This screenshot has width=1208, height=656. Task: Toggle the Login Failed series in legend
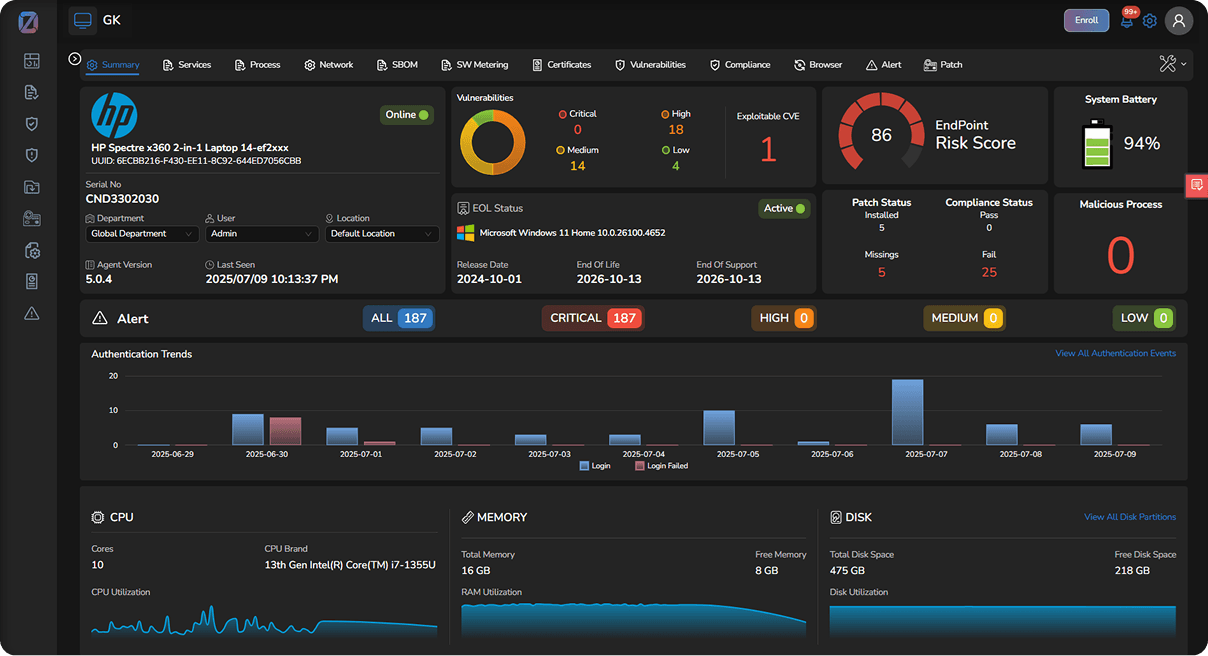click(662, 466)
